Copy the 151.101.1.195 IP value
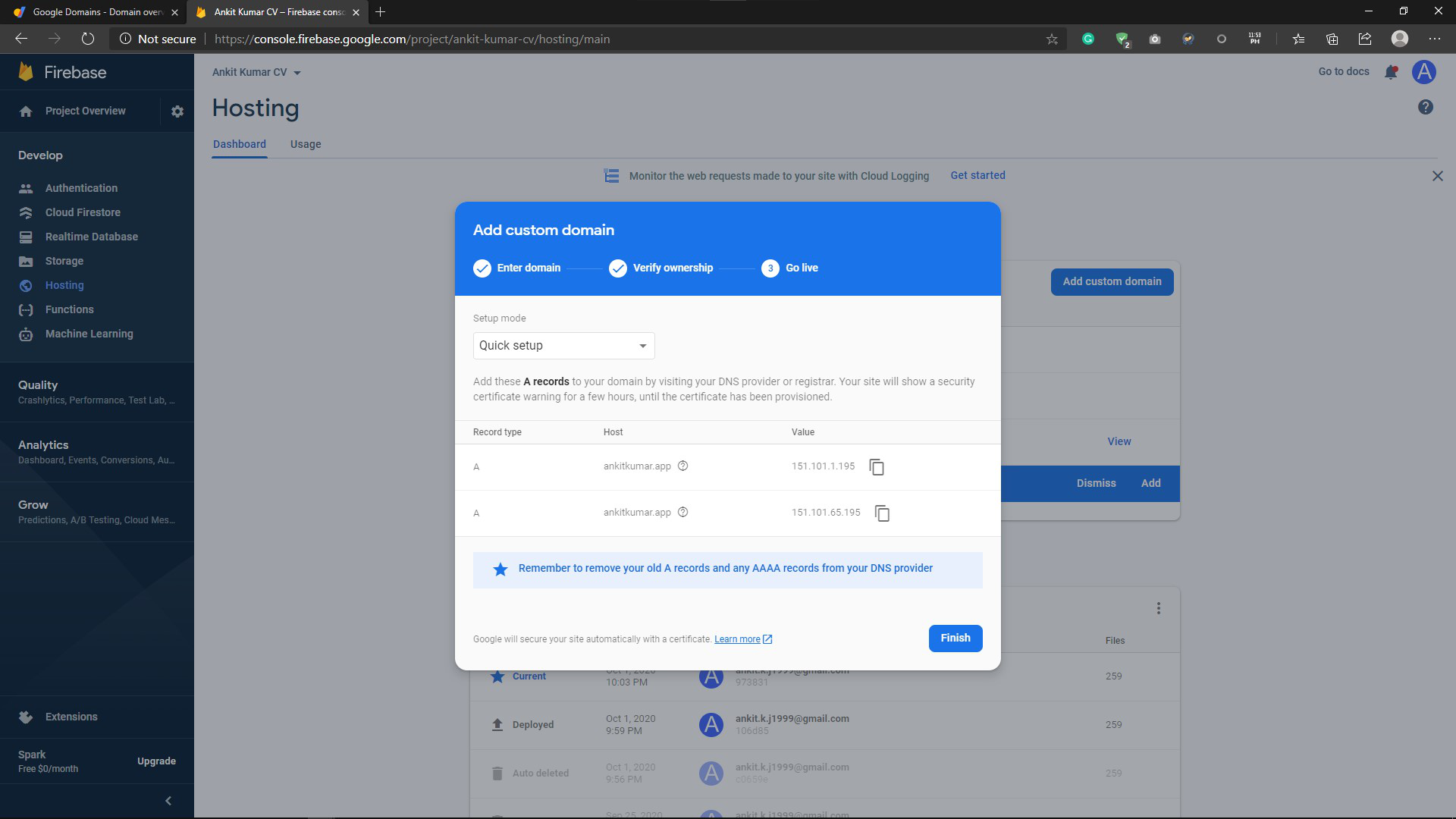Image resolution: width=1456 pixels, height=819 pixels. coord(877,467)
